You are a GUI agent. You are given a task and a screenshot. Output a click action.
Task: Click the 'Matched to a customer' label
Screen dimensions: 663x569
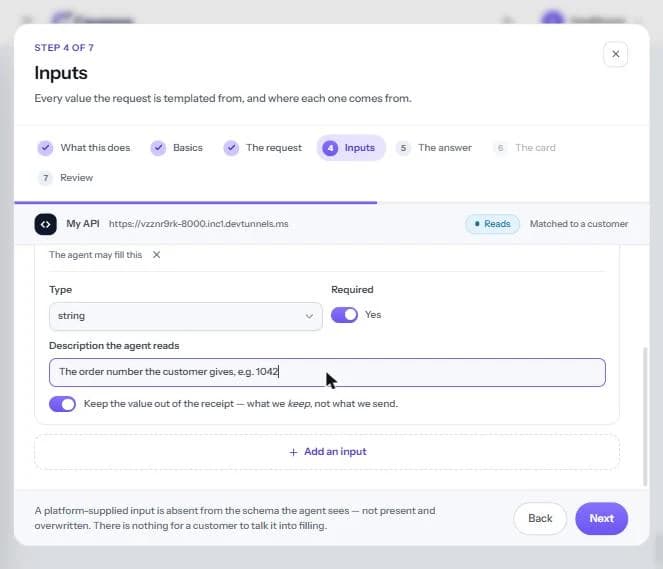pos(579,224)
